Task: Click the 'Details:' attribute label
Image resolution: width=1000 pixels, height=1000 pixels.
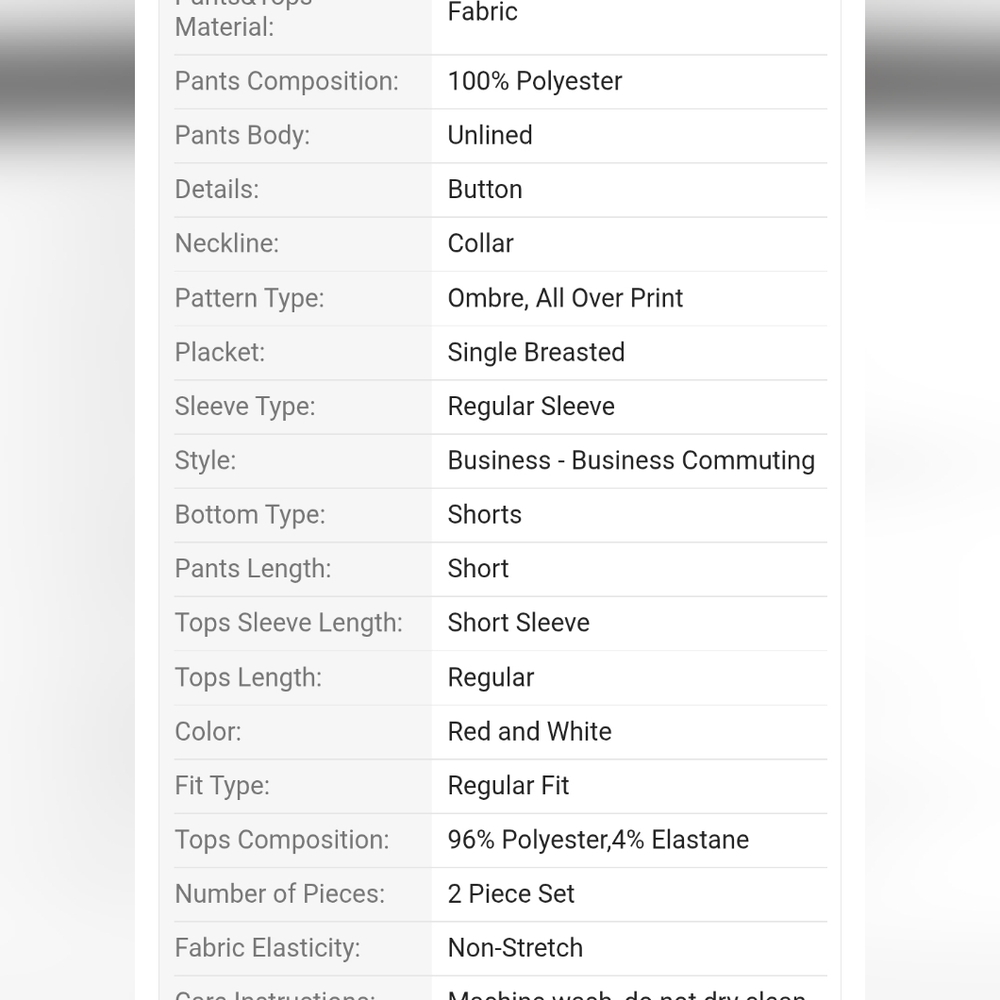Action: point(217,189)
